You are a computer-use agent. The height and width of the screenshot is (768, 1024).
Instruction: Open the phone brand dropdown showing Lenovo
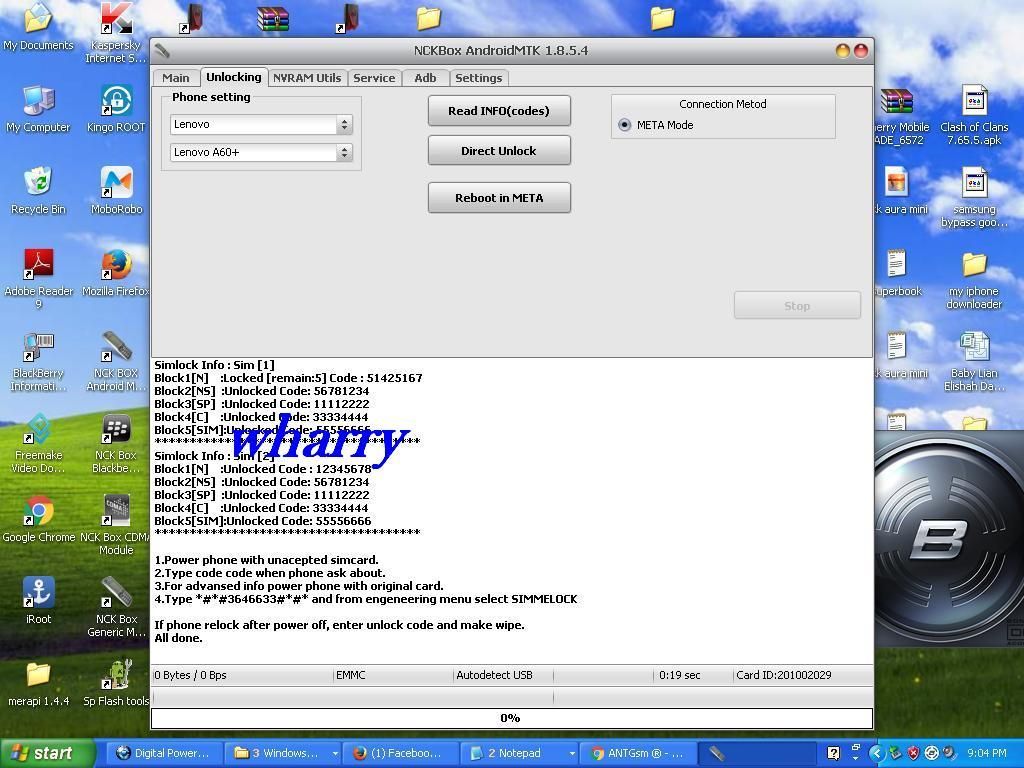pos(261,124)
